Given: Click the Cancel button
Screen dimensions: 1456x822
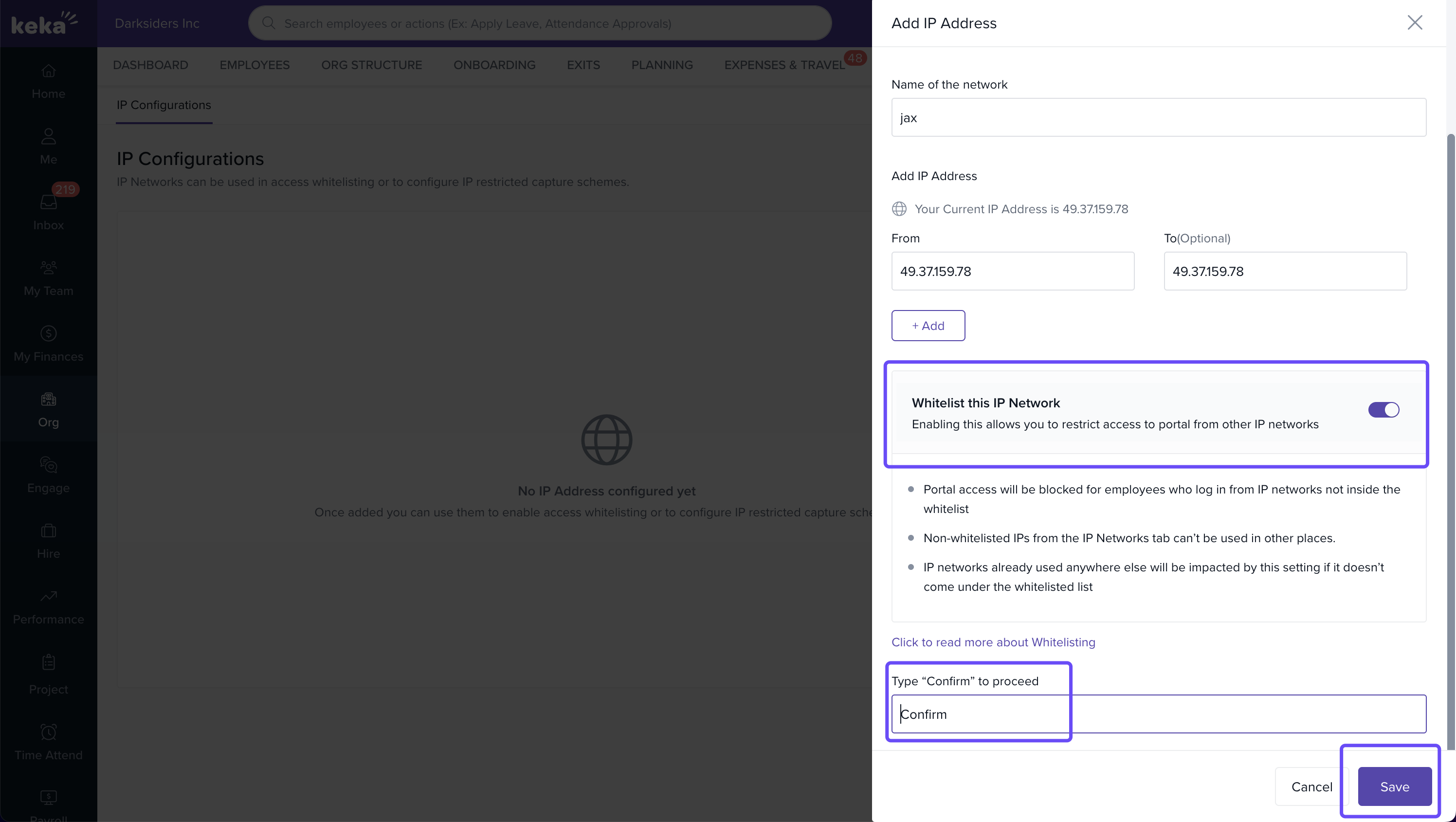Looking at the screenshot, I should coord(1311,786).
